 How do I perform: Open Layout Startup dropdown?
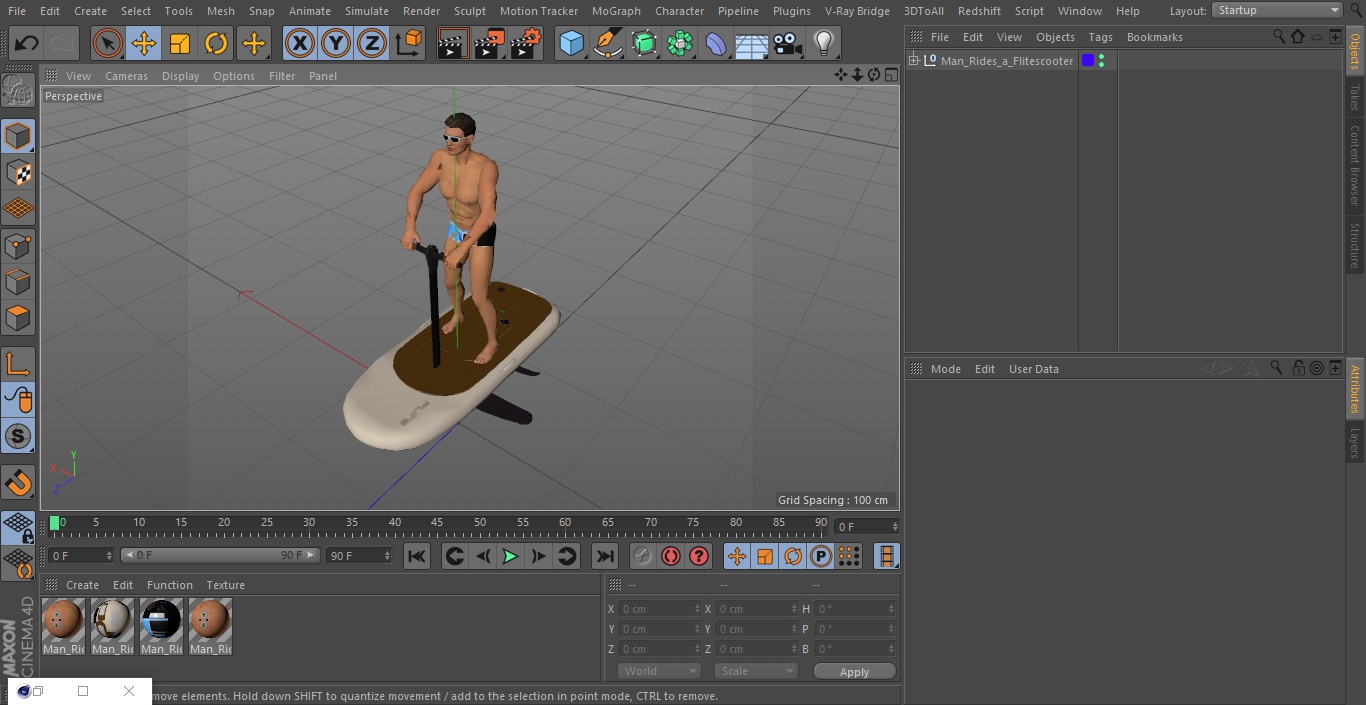coord(1277,10)
